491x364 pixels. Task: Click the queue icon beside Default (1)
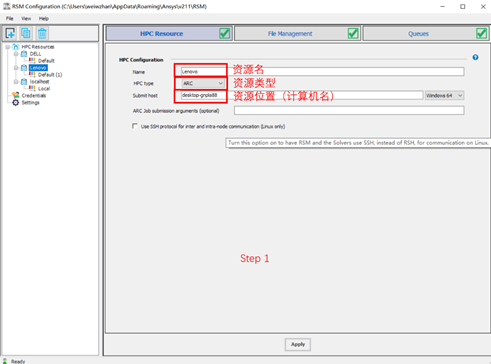pyautogui.click(x=32, y=75)
